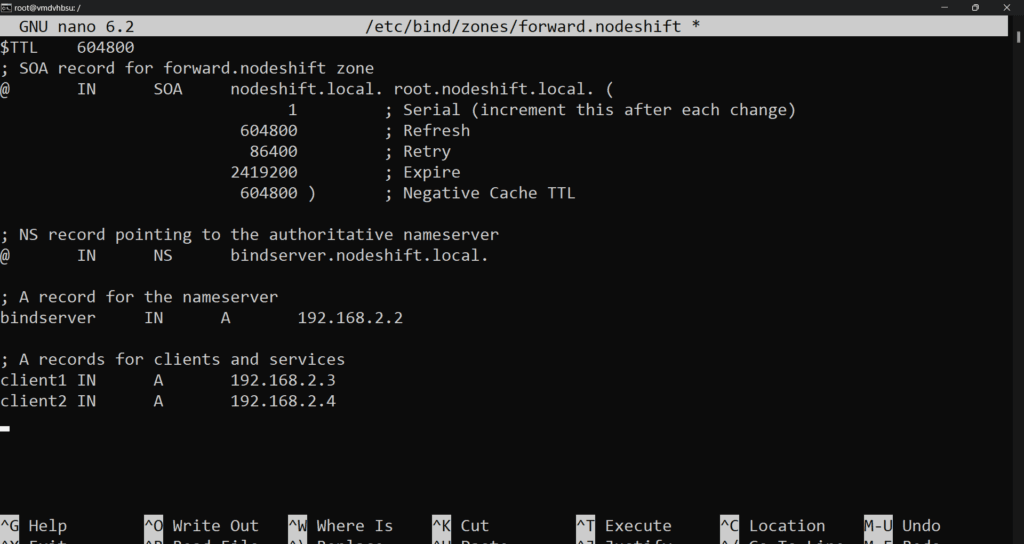
Task: Place cursor on $TTL 604800 line
Action: click(x=67, y=47)
